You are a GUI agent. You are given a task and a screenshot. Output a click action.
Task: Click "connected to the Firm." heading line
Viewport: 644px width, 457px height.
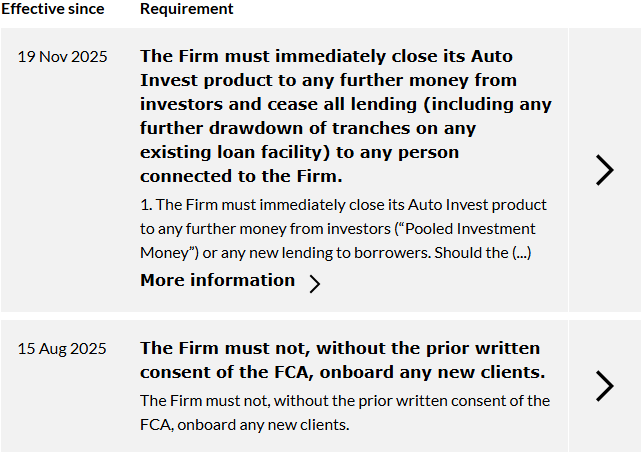point(241,176)
